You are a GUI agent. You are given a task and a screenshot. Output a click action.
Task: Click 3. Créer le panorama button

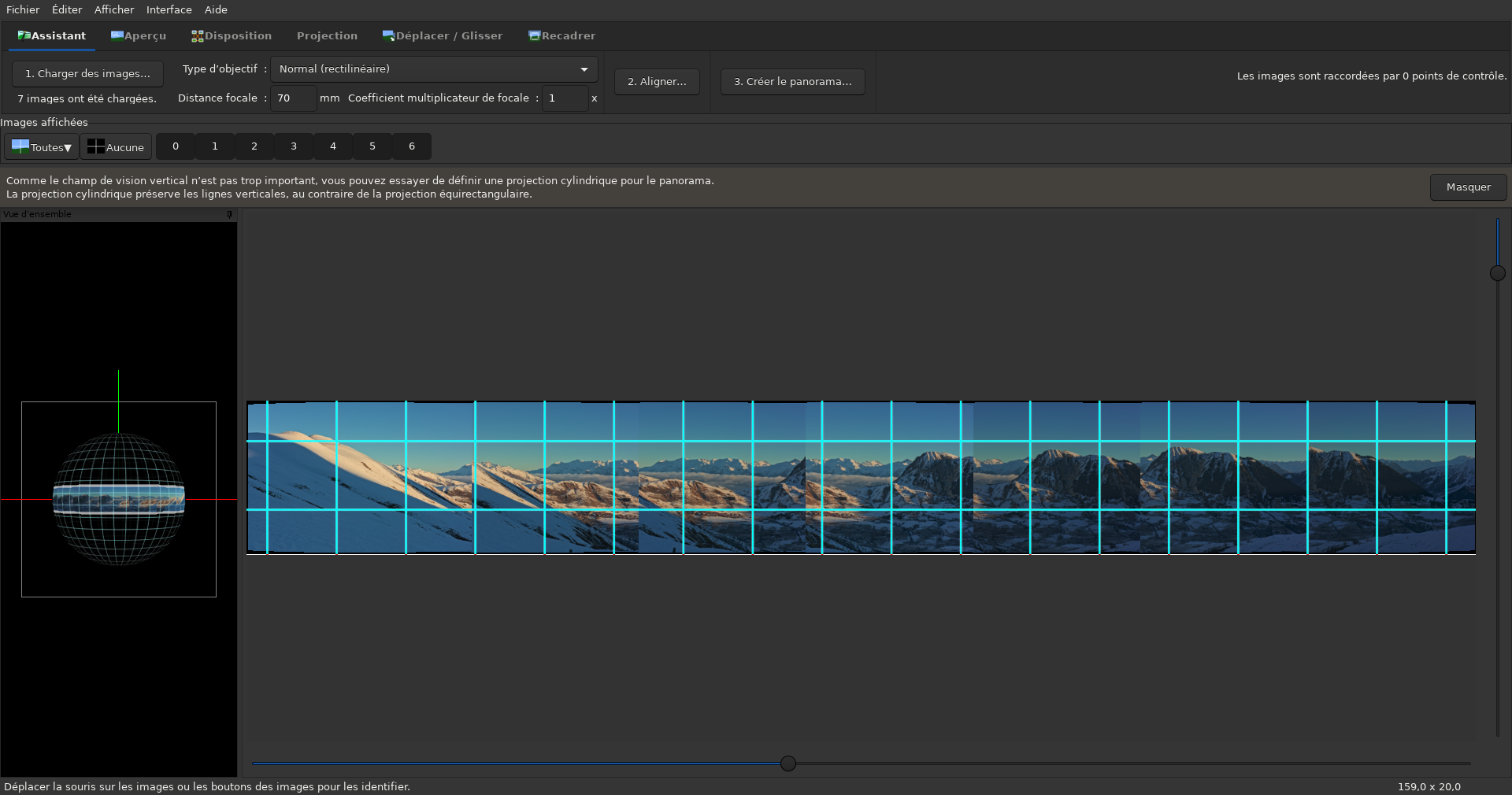pos(792,82)
